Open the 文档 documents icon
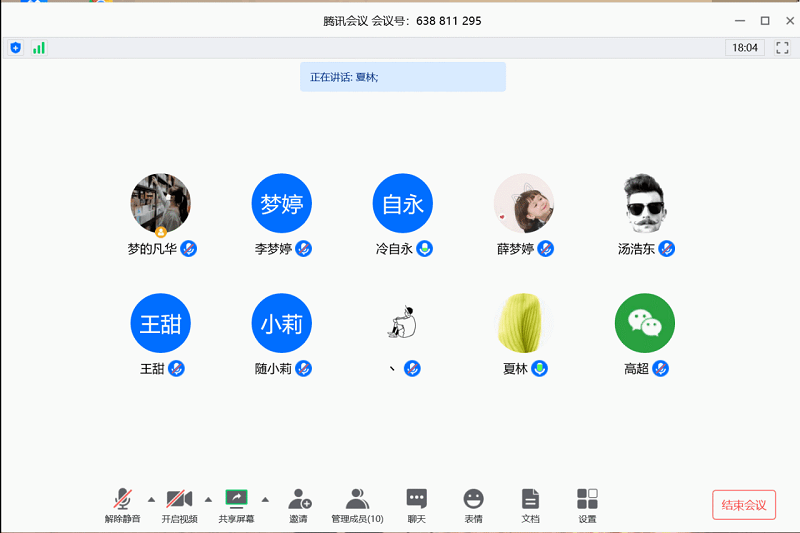The image size is (800, 533). coord(530,505)
